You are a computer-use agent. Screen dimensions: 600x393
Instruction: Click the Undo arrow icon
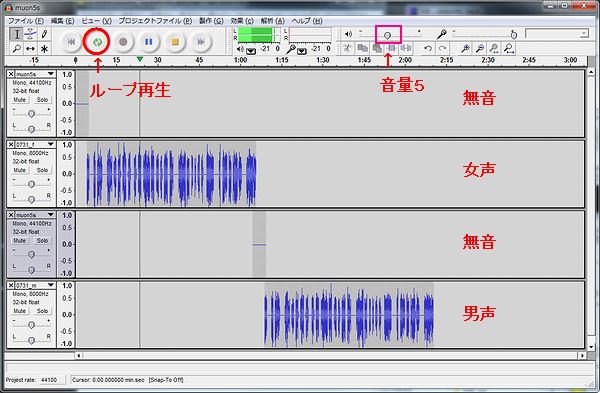point(428,49)
